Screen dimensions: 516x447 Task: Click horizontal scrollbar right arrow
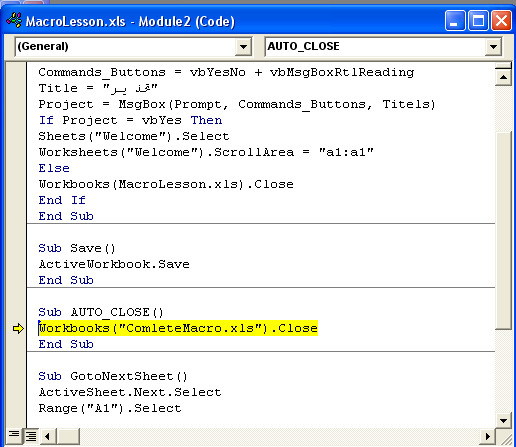point(488,436)
